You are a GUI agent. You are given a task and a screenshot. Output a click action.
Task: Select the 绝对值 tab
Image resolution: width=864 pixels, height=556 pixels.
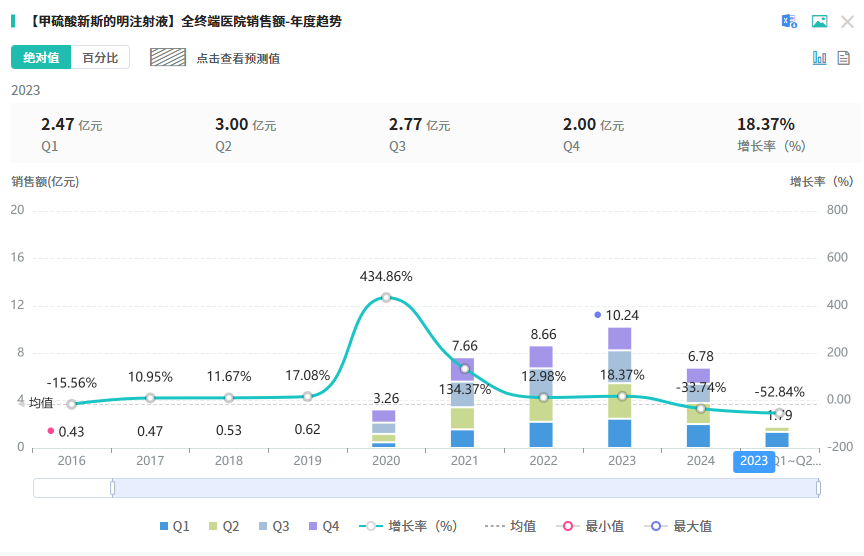(41, 58)
